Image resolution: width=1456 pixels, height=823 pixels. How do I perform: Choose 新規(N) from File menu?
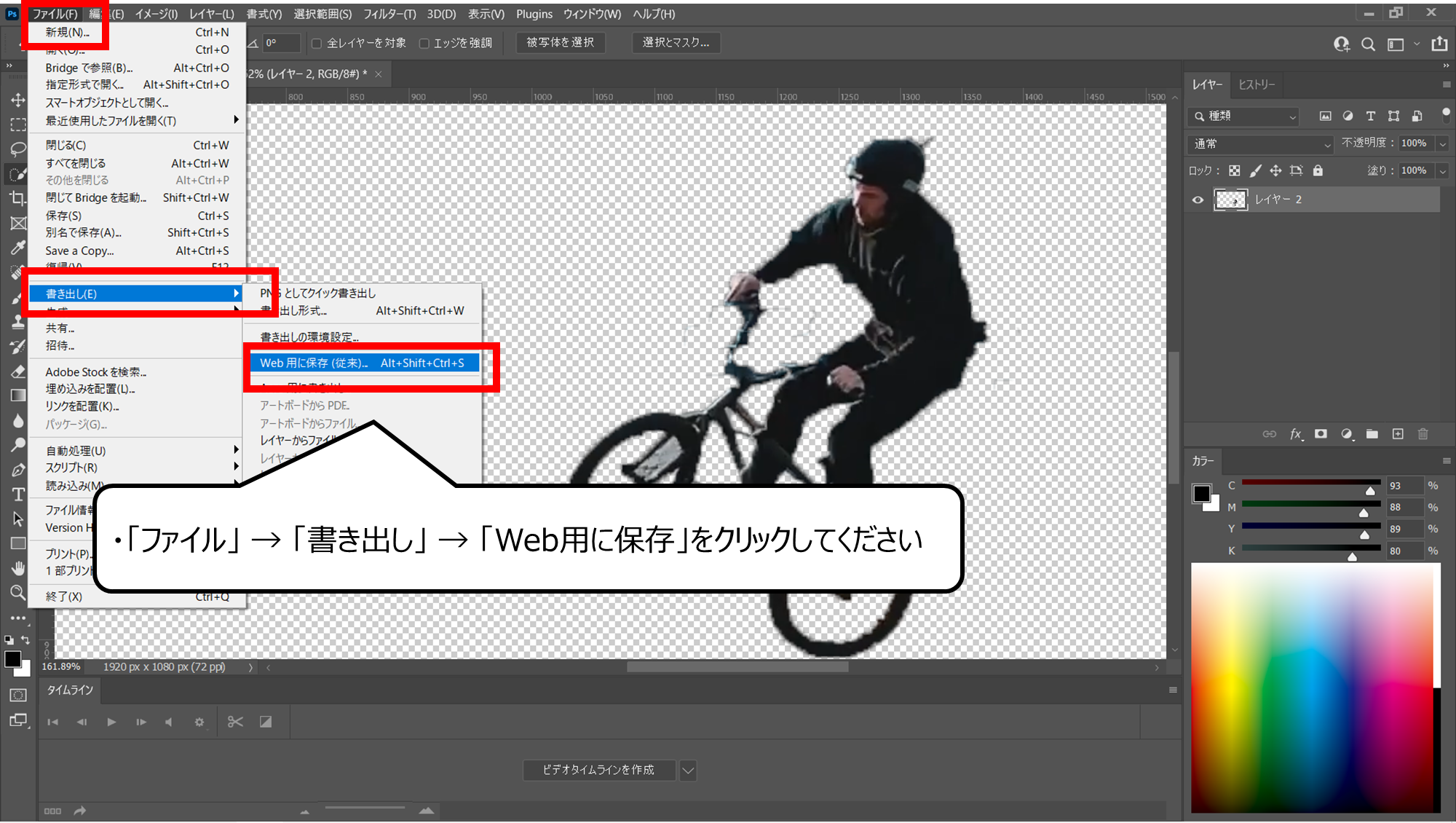137,32
